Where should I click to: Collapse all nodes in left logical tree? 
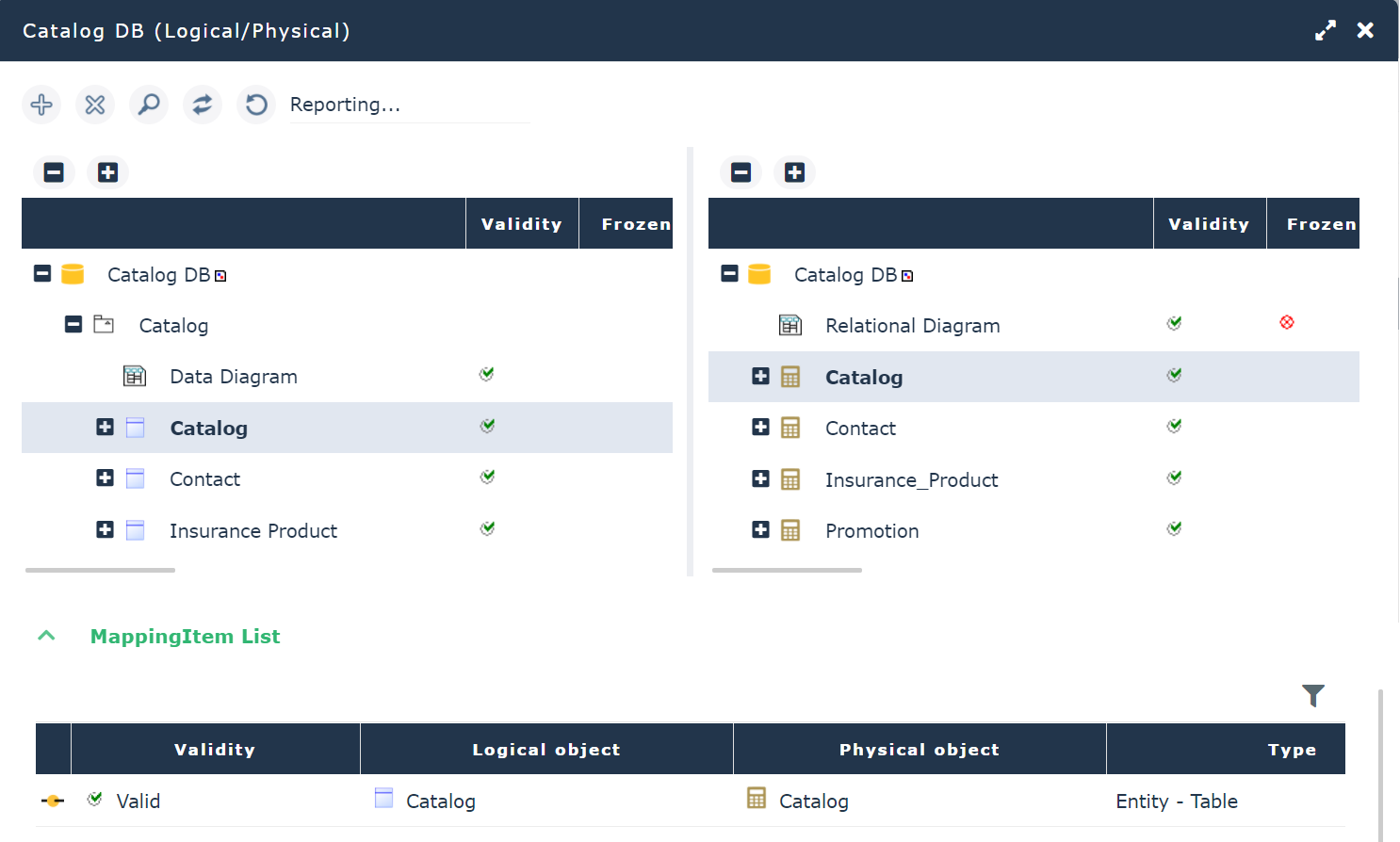[x=54, y=172]
